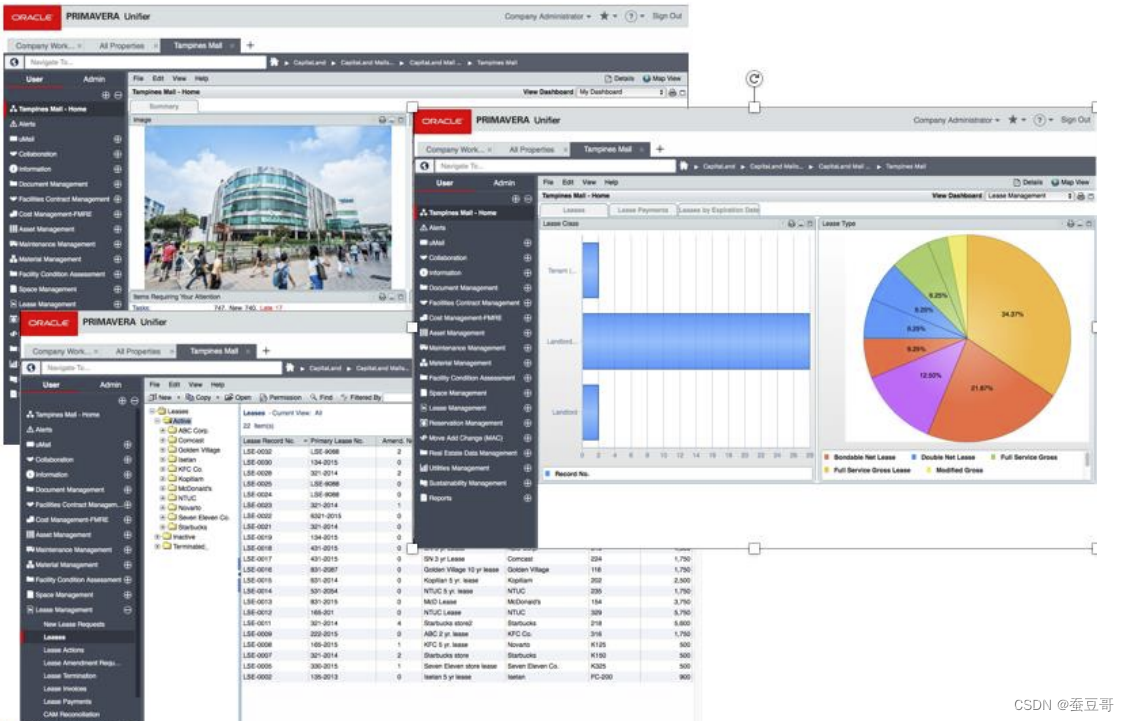Viewport: 1129px width, 721px height.
Task: Open View Dashboard dropdown showing My Dashboard
Action: click(621, 92)
